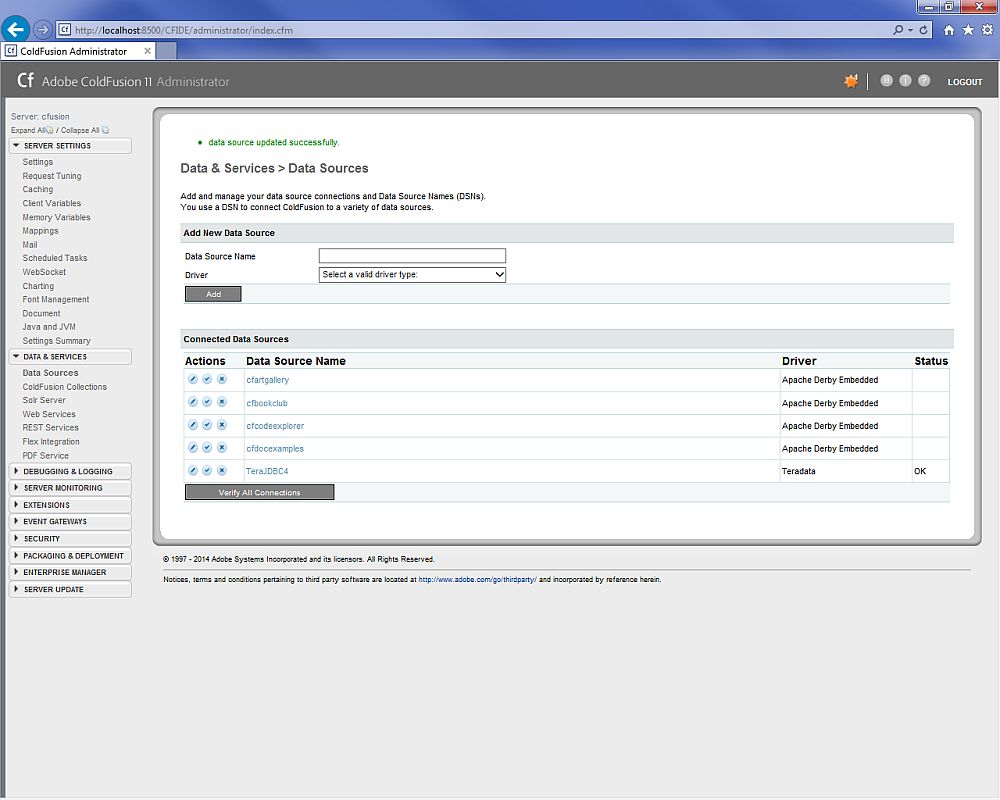
Task: Edit the cfcodeexplorer data source
Action: pyautogui.click(x=193, y=425)
